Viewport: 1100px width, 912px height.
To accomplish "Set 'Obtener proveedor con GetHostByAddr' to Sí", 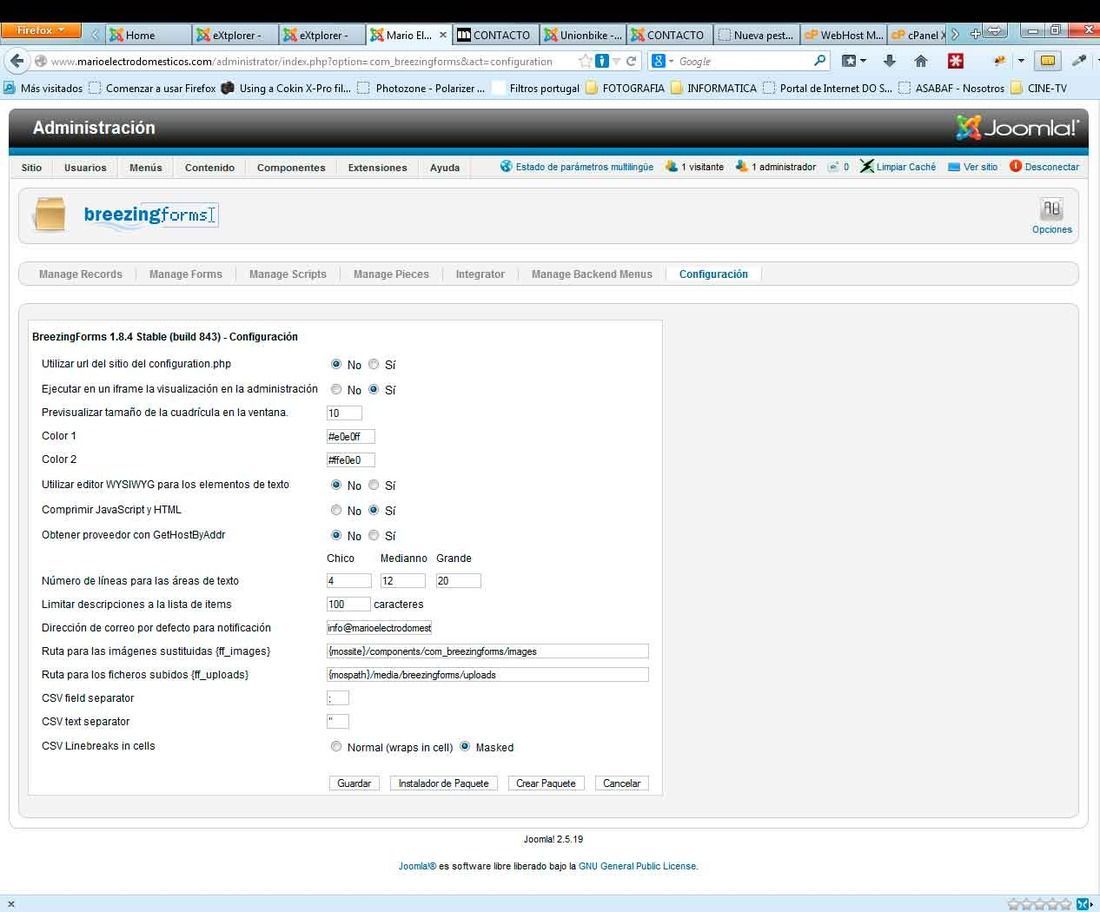I will (373, 535).
